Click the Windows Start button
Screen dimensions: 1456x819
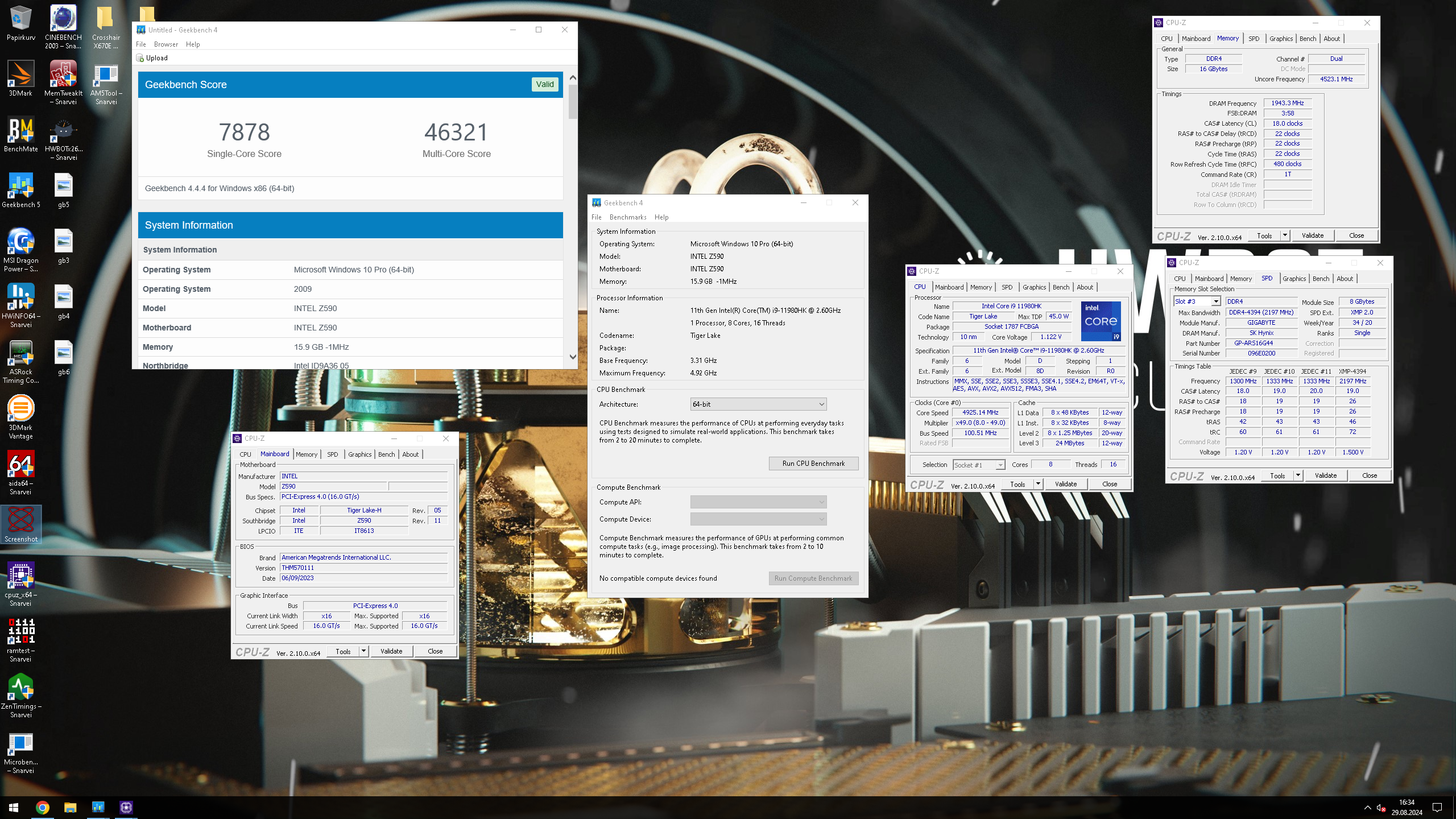click(14, 807)
